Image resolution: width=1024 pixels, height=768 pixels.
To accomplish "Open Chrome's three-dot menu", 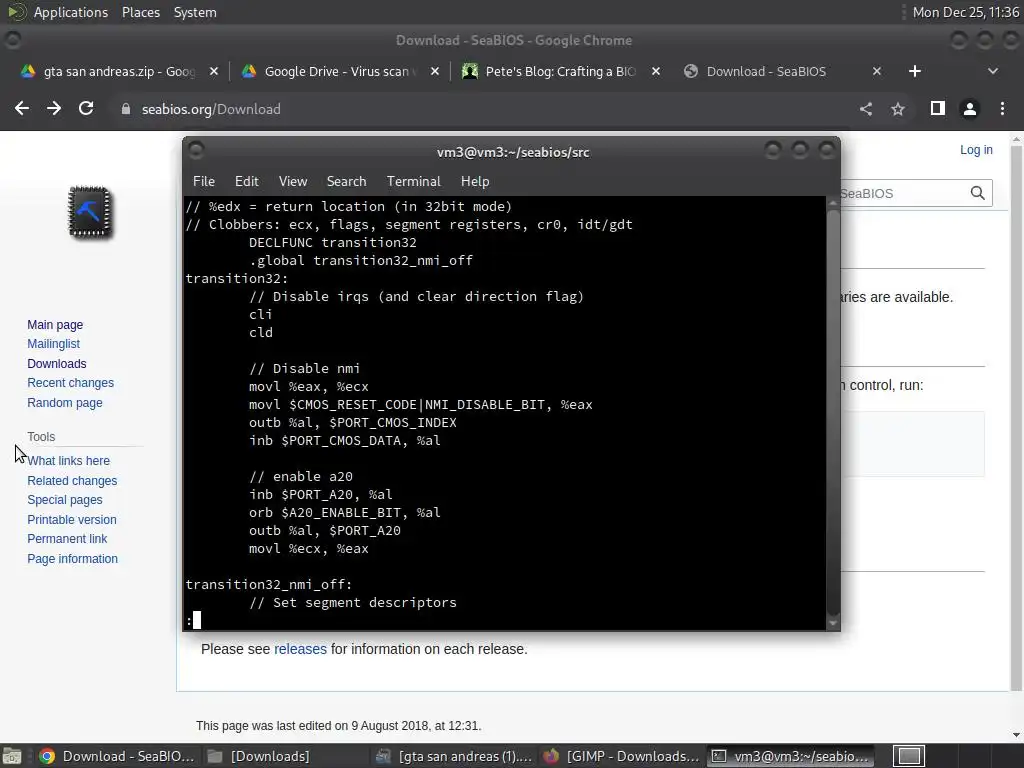I will 1002,109.
